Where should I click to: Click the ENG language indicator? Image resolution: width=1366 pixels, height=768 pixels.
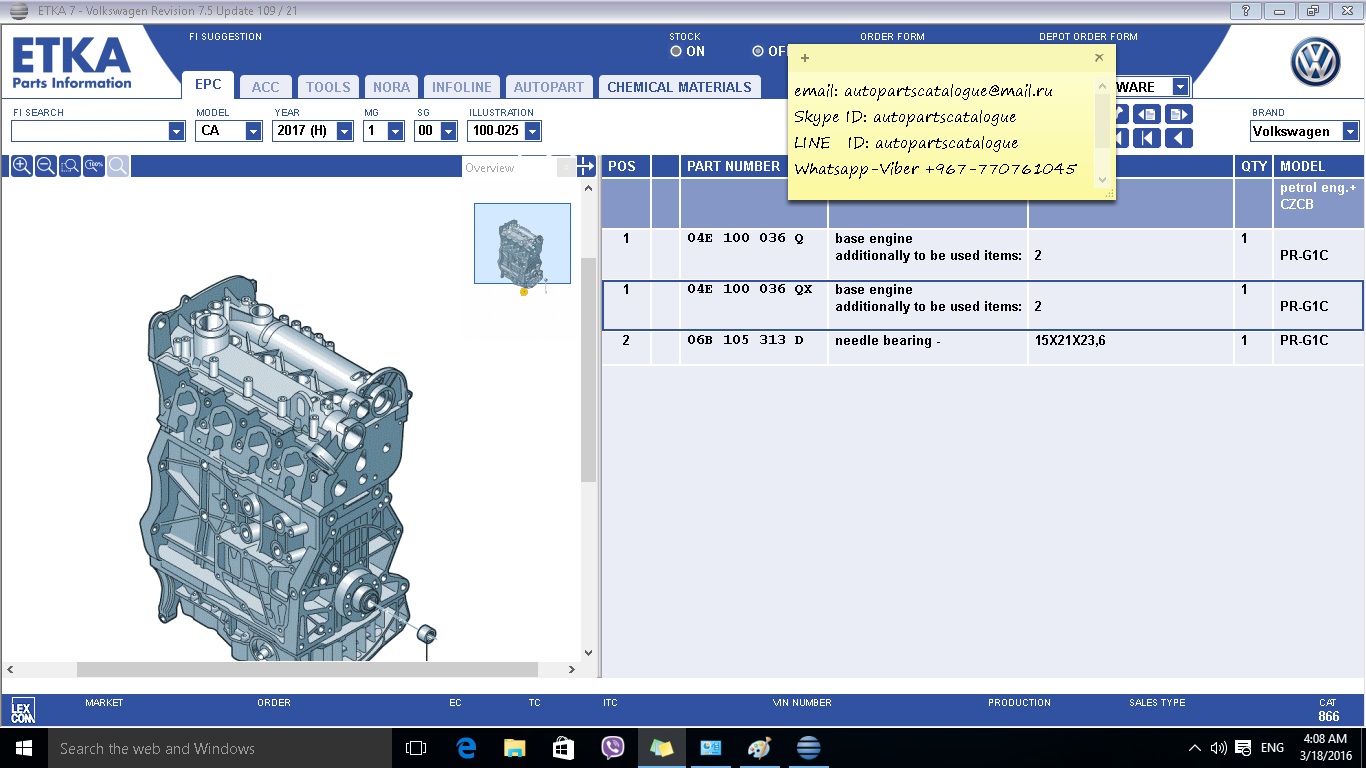[x=1272, y=748]
